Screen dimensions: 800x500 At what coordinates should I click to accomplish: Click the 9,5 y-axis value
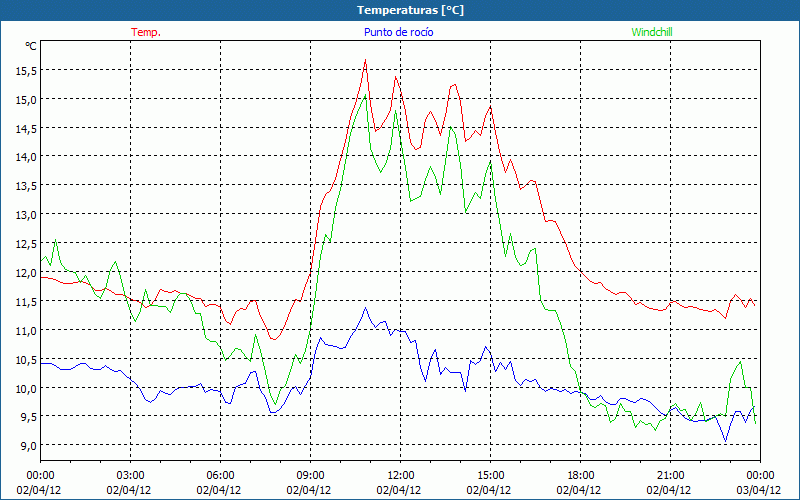coord(28,417)
